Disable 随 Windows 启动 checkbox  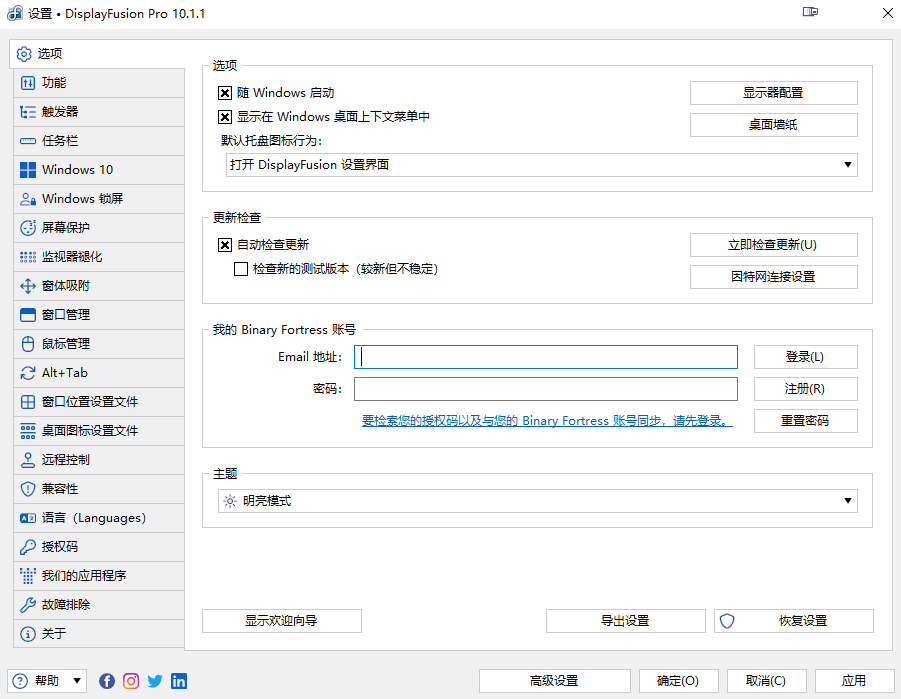[x=225, y=93]
